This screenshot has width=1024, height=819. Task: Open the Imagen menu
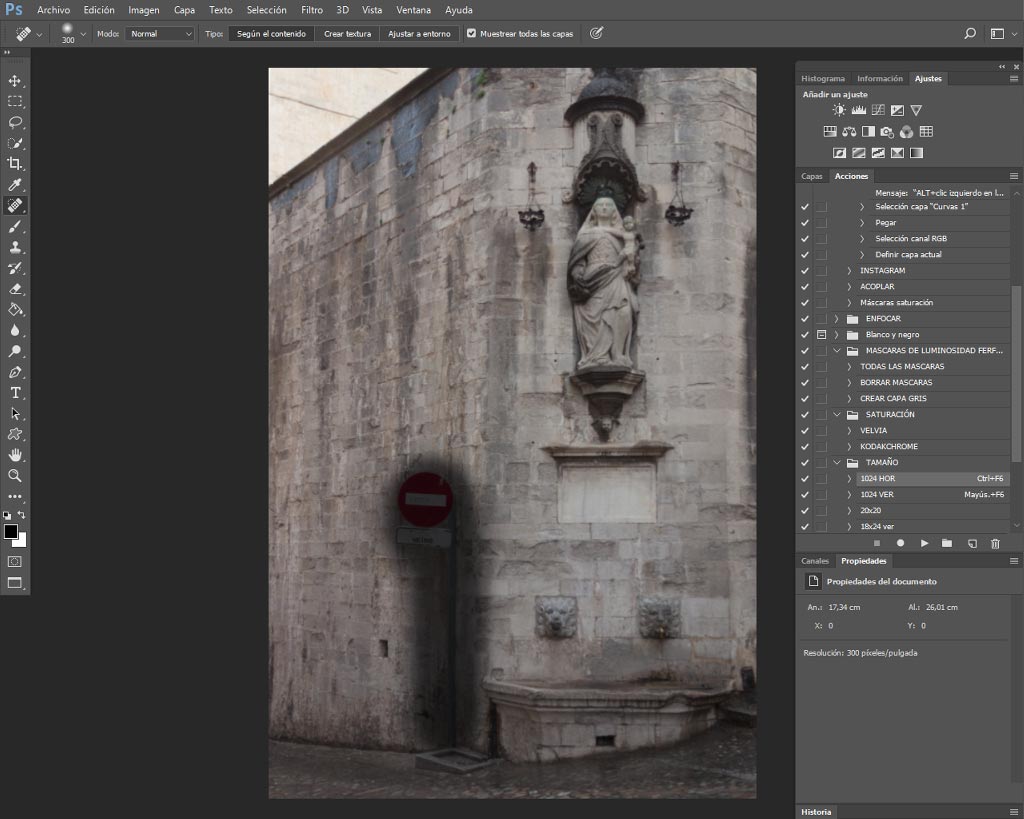tap(144, 10)
